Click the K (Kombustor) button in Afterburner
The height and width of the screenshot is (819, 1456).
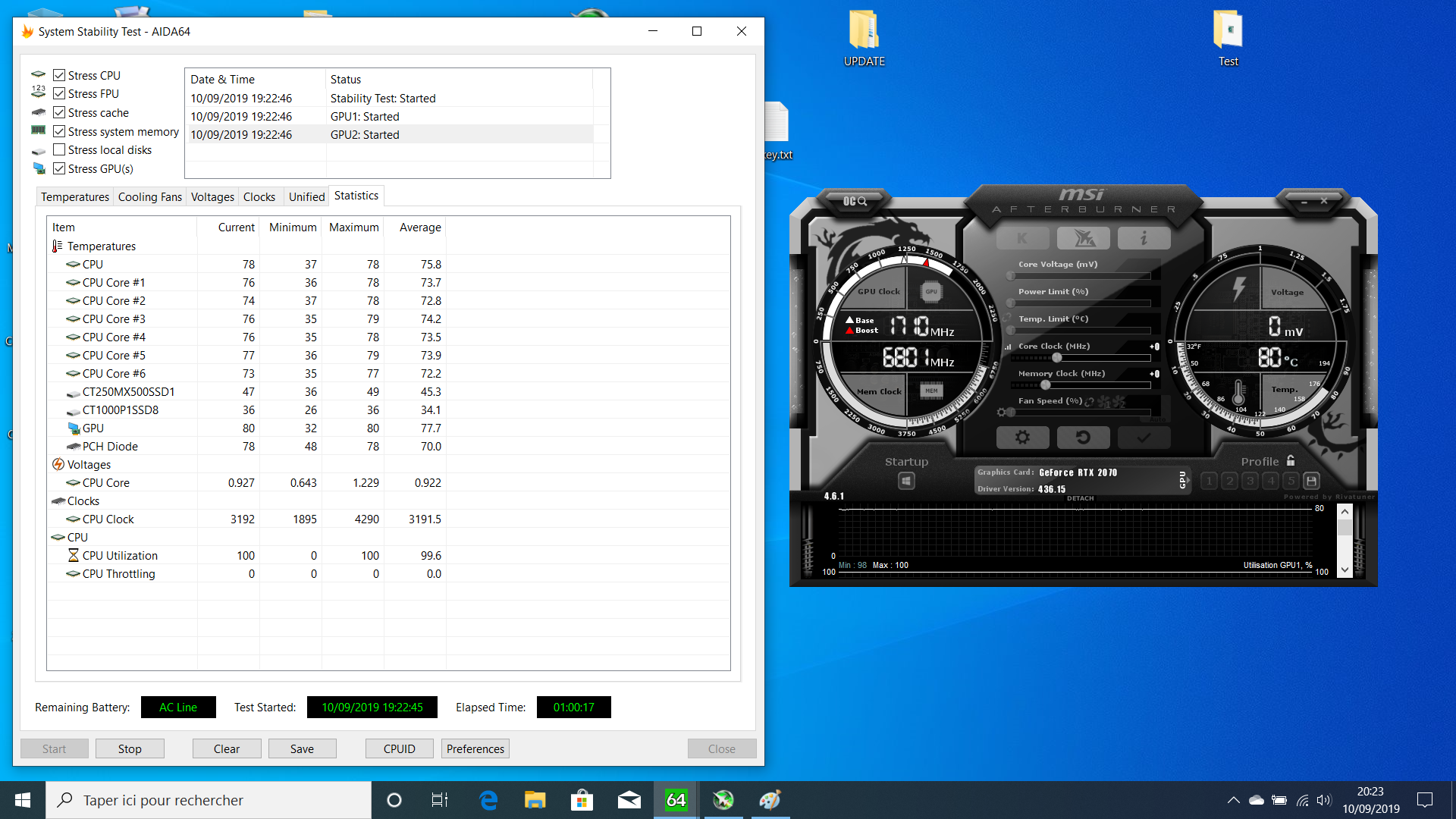(1022, 238)
